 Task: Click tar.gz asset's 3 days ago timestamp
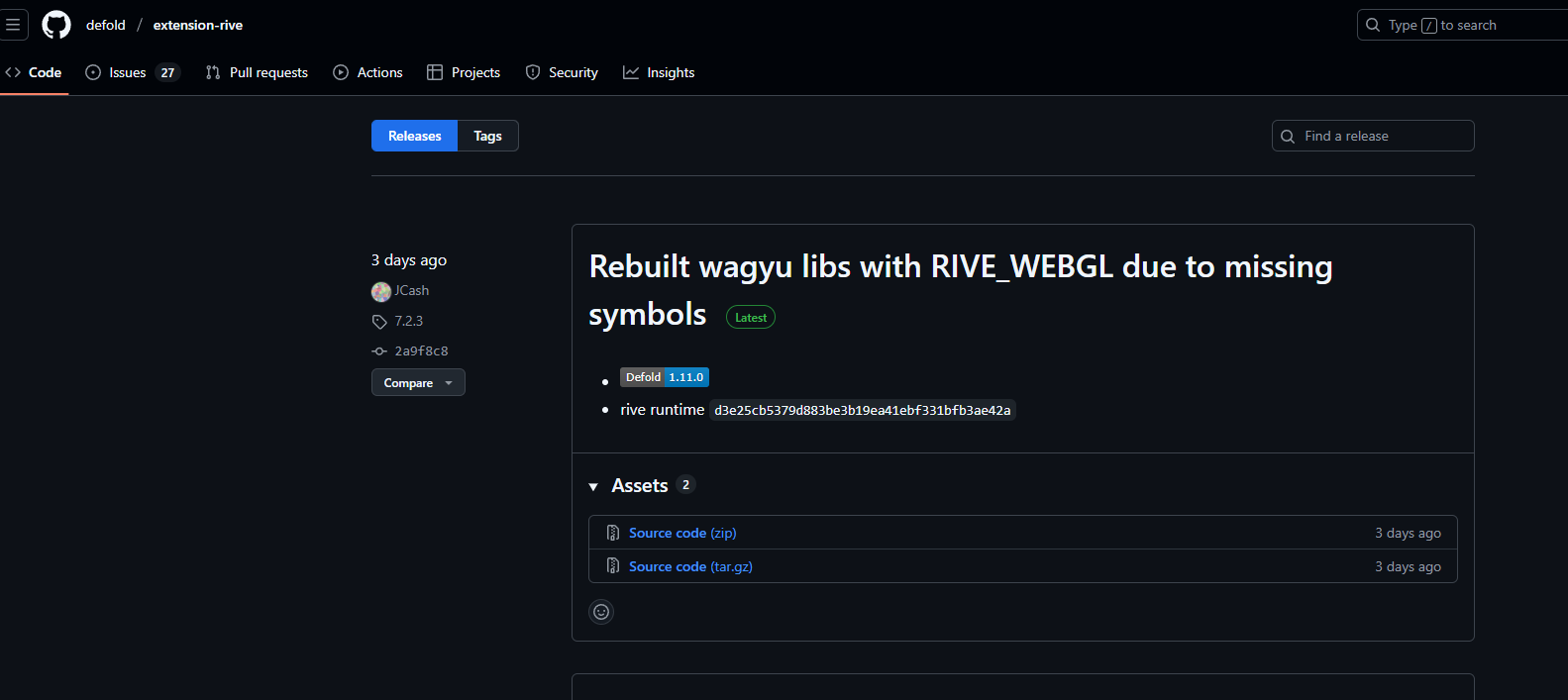click(x=1408, y=566)
